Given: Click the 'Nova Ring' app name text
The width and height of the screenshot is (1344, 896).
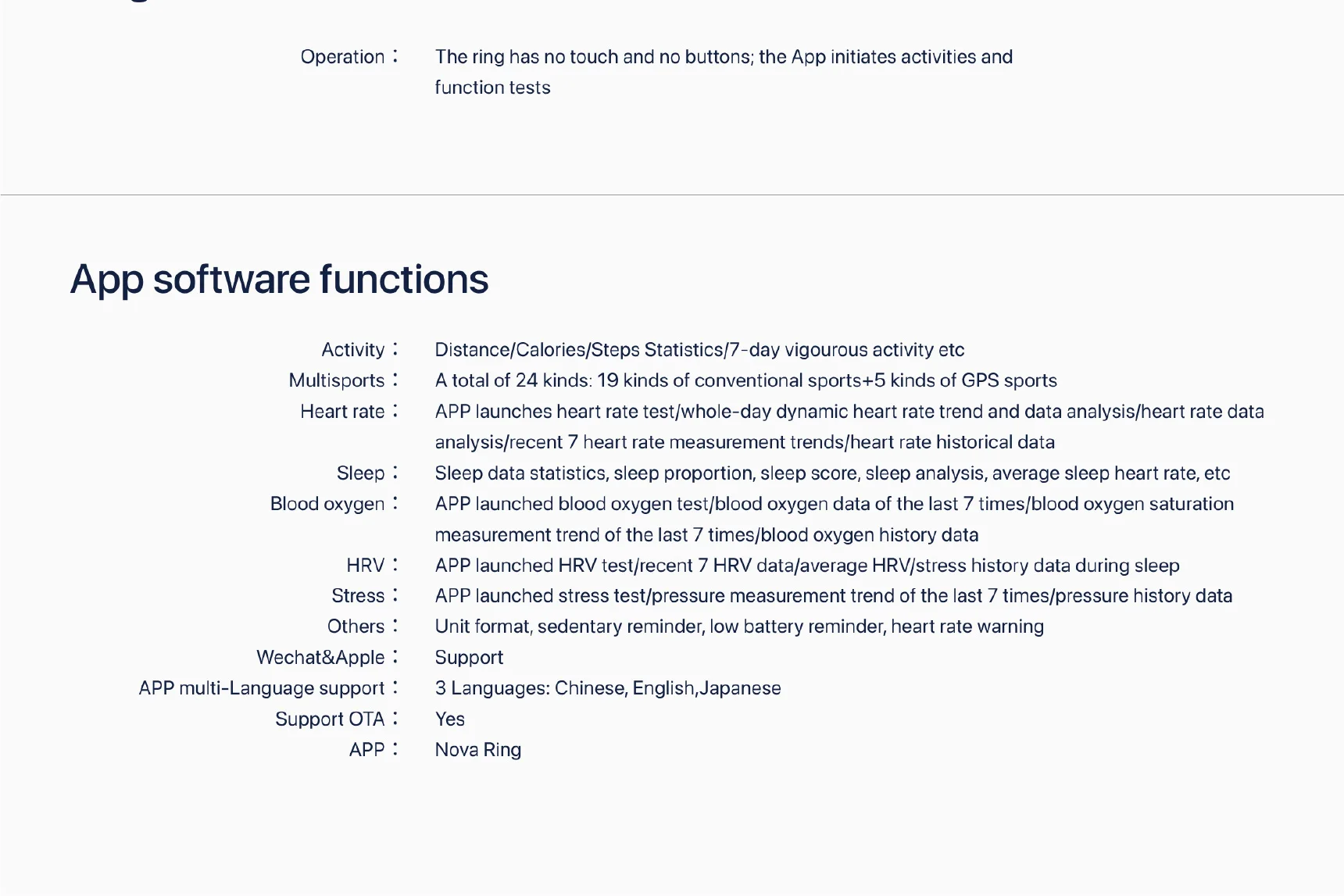Looking at the screenshot, I should 477,750.
